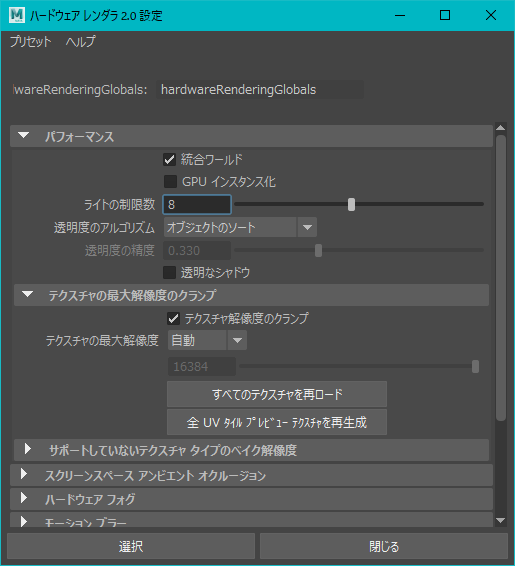Expand スクリーンスペース アンビエント オクルージョン section
Image resolution: width=515 pixels, height=566 pixels.
coord(251,475)
